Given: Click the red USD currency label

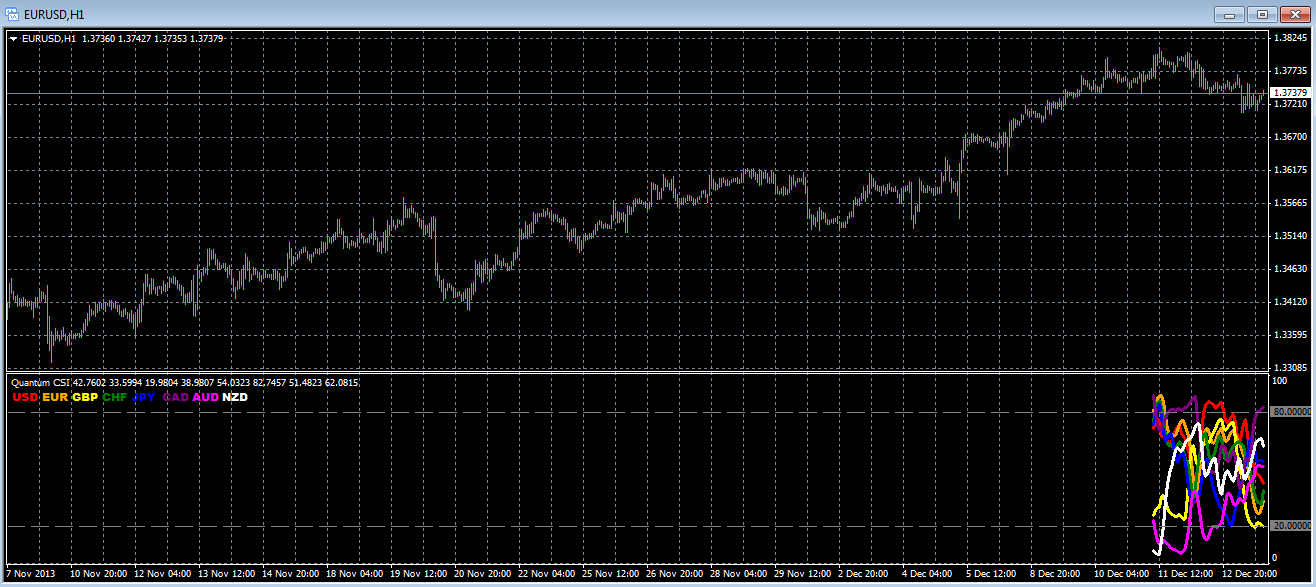Looking at the screenshot, I should pyautogui.click(x=25, y=397).
